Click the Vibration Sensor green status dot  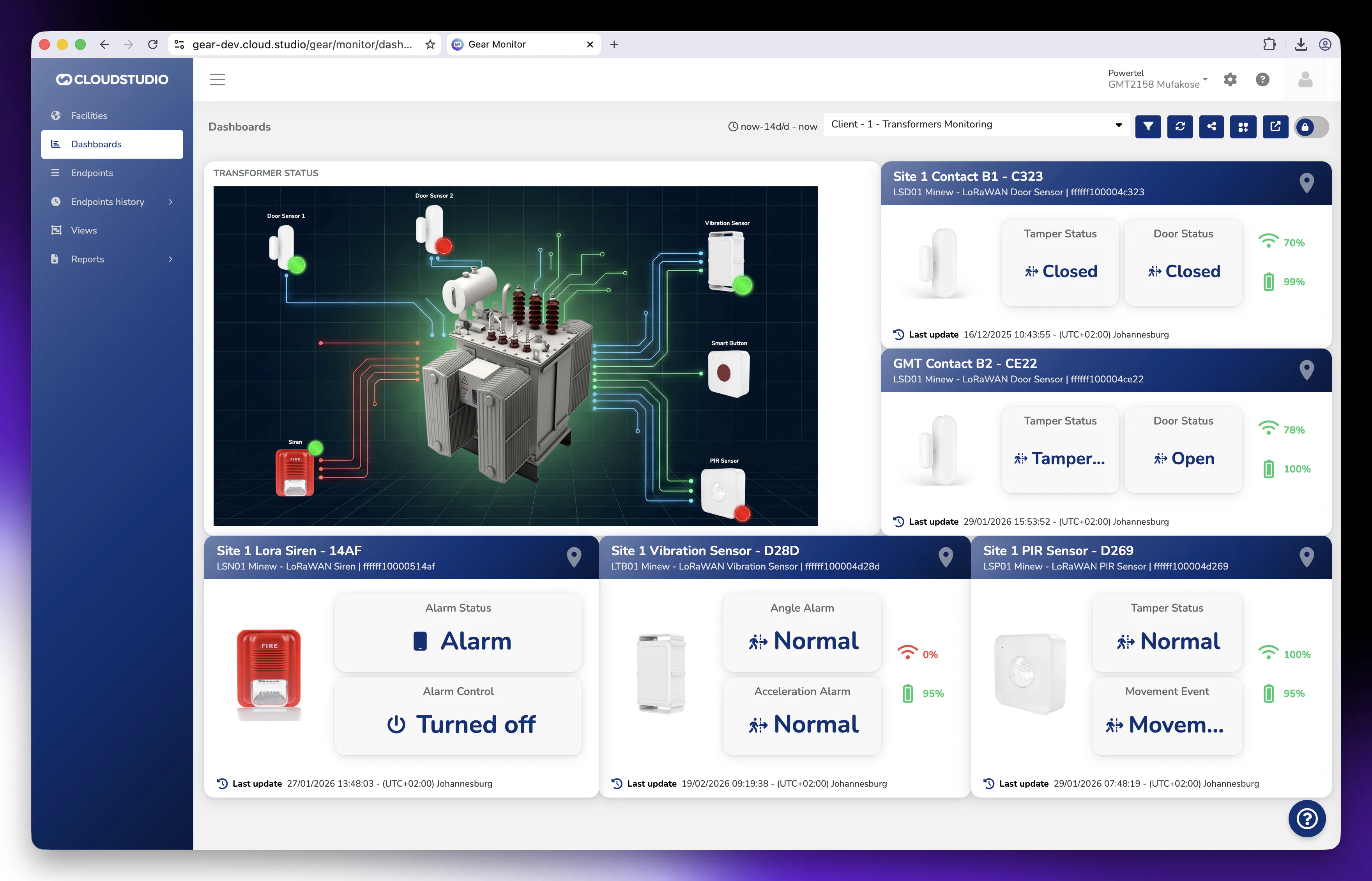coord(743,285)
